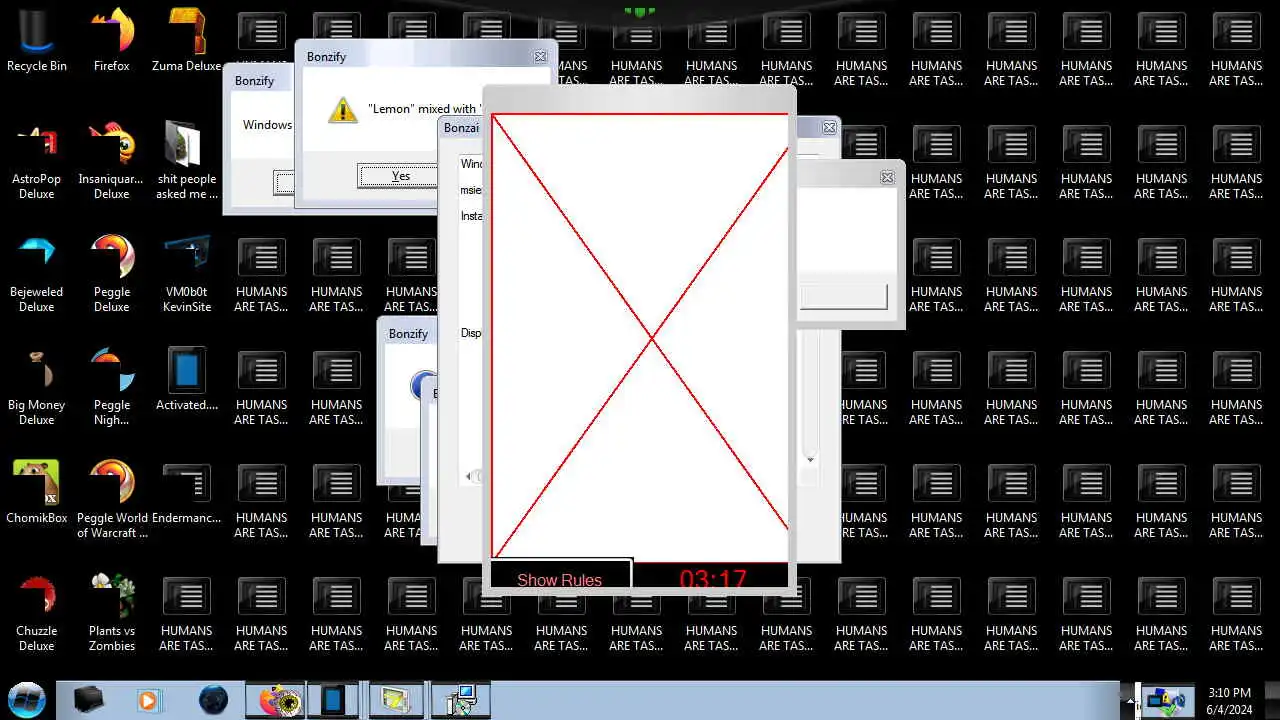
Task: Select the Insaniquarium Deluxe desktop icon
Action: click(112, 160)
